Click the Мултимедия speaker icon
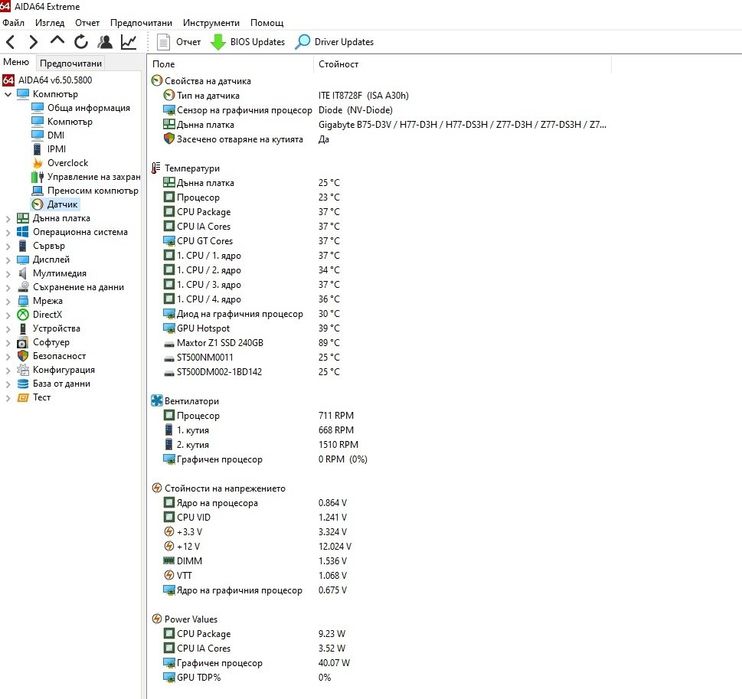Screen dimensions: 742x699 23,273
